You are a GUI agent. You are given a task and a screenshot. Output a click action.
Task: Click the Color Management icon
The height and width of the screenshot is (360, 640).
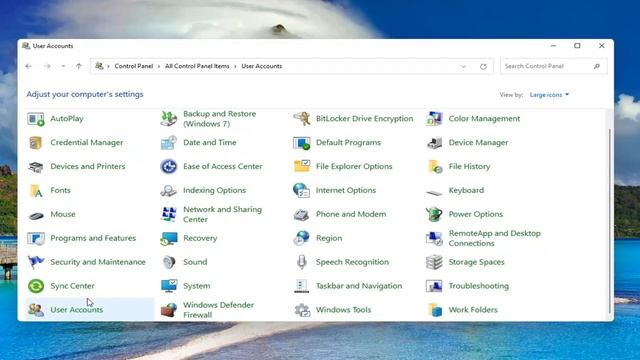[x=434, y=119]
